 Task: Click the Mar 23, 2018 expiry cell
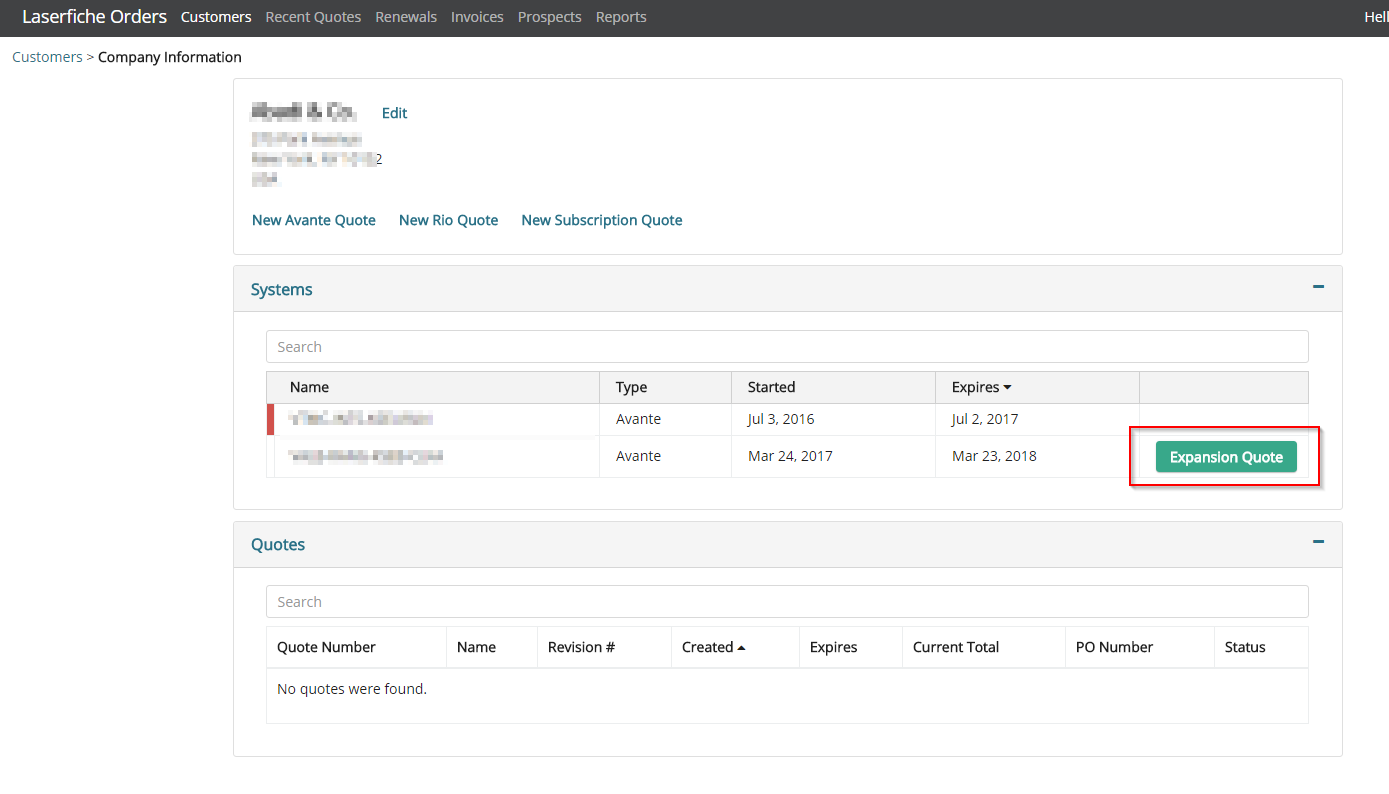[1037, 457]
